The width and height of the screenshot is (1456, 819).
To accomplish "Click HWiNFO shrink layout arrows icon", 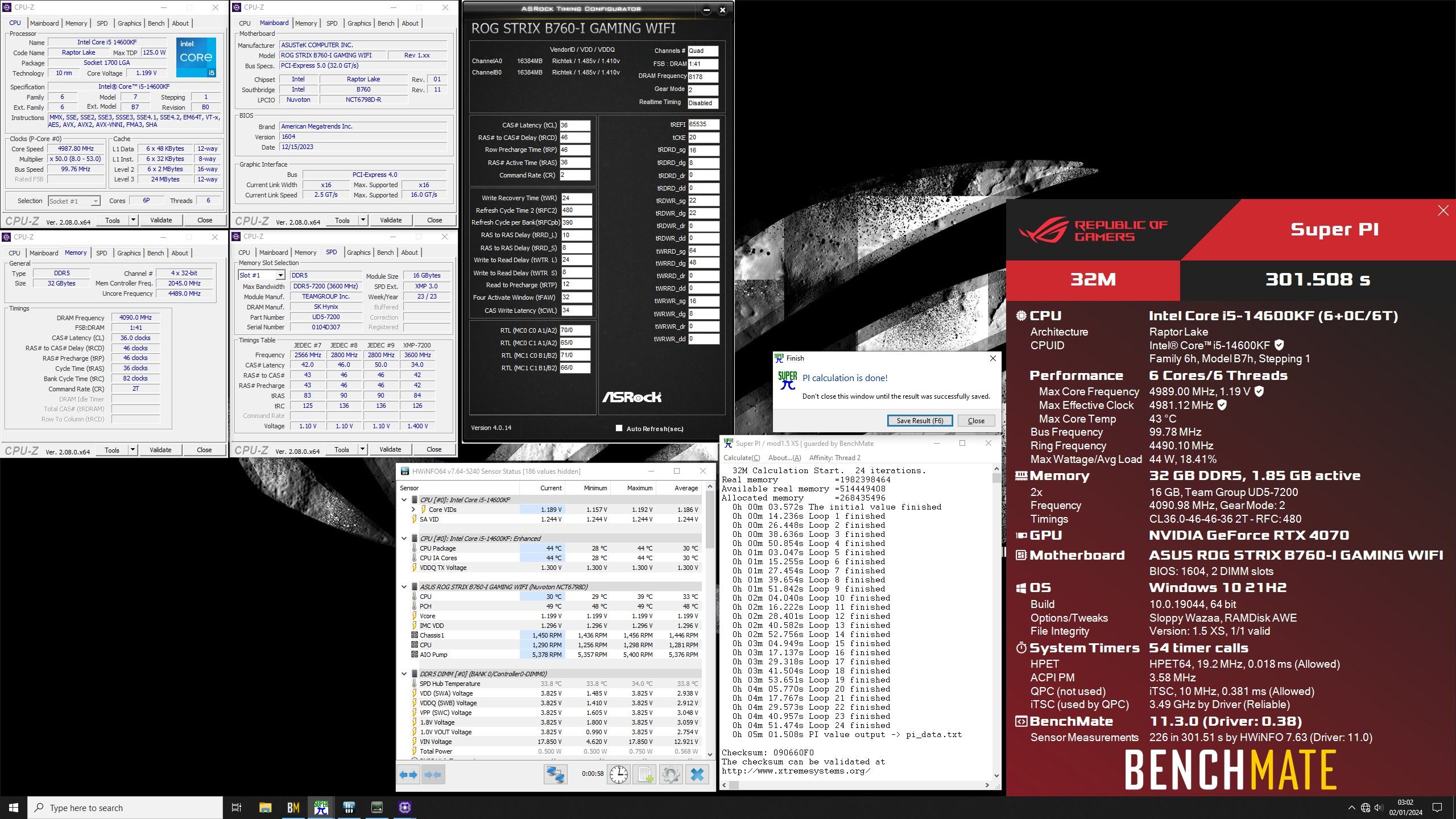I will tap(433, 775).
